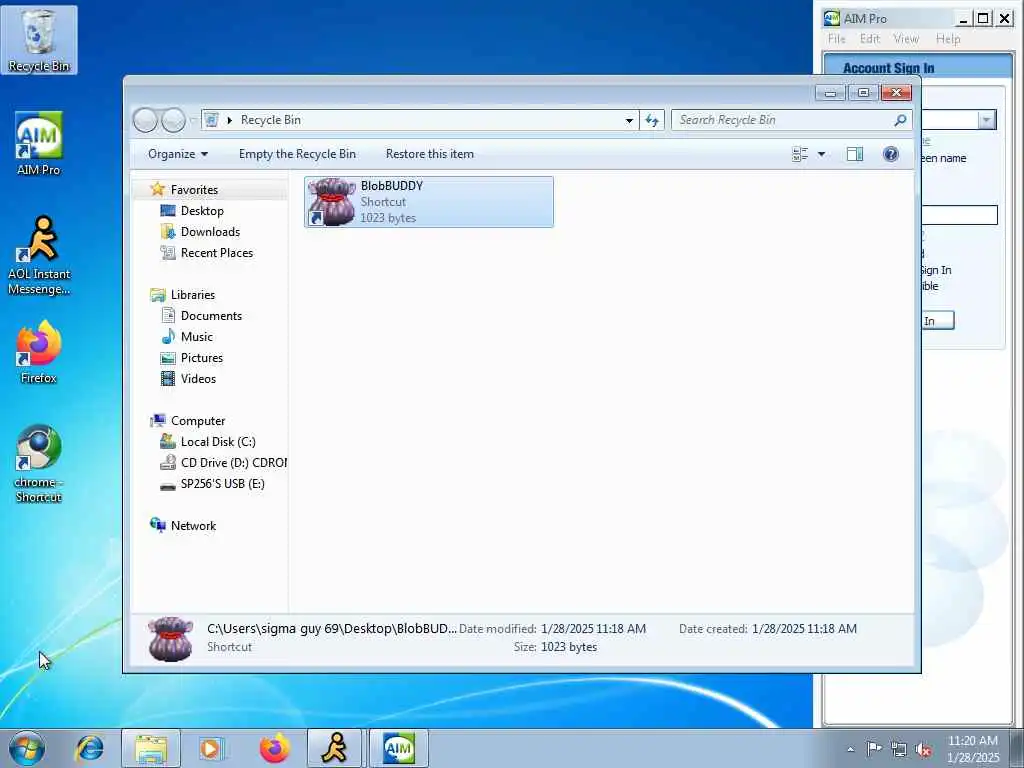The width and height of the screenshot is (1024, 768).
Task: Launch AIM Pro desktop shortcut
Action: (39, 144)
